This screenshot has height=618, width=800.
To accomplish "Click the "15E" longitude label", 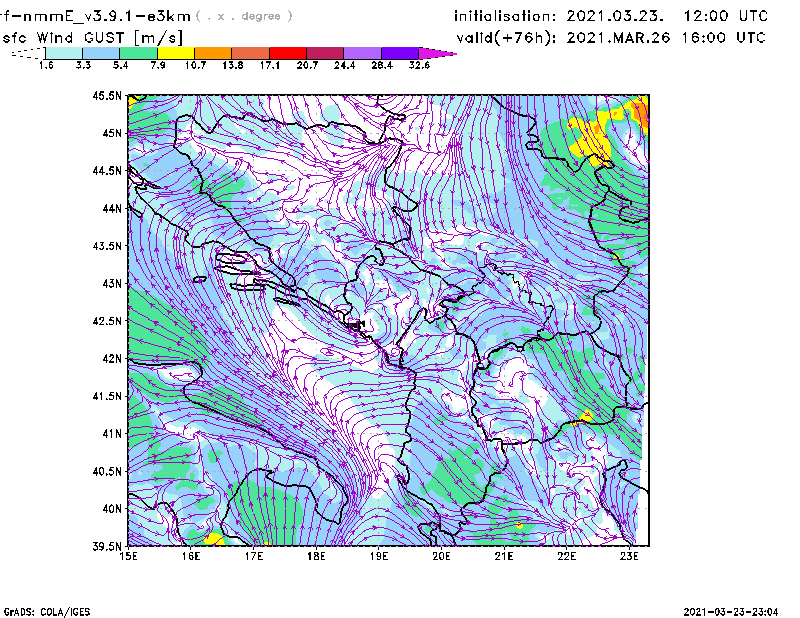I will [128, 556].
